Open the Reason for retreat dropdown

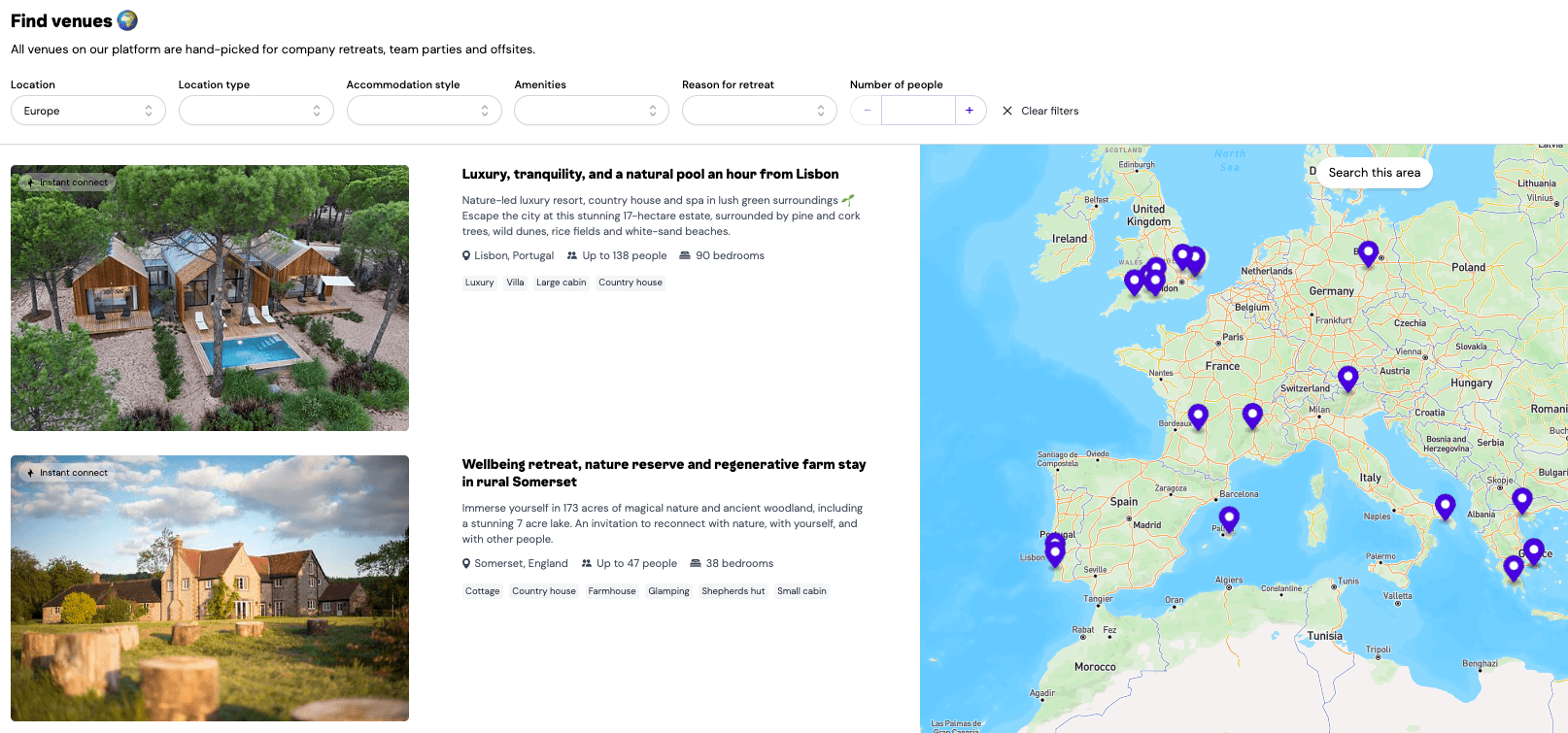point(759,111)
